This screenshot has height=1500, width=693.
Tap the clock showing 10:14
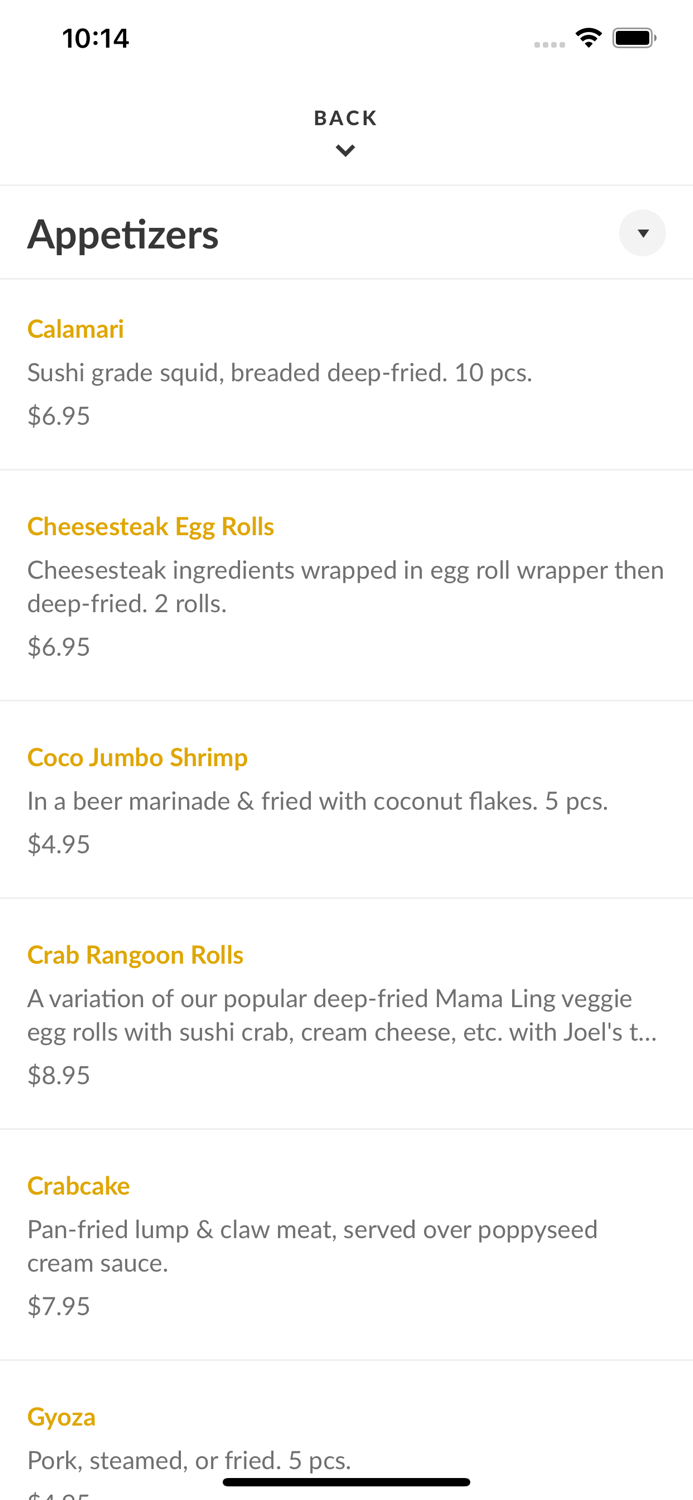point(96,37)
